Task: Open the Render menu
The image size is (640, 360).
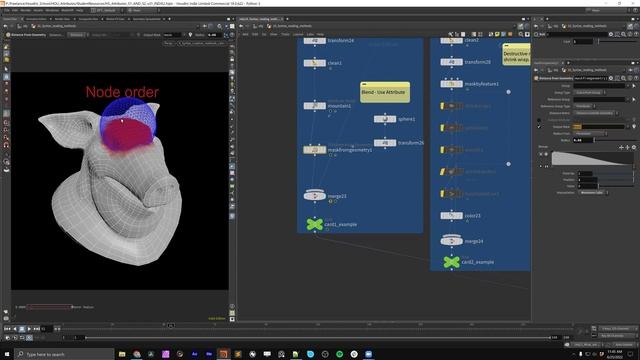Action: [25, 10]
